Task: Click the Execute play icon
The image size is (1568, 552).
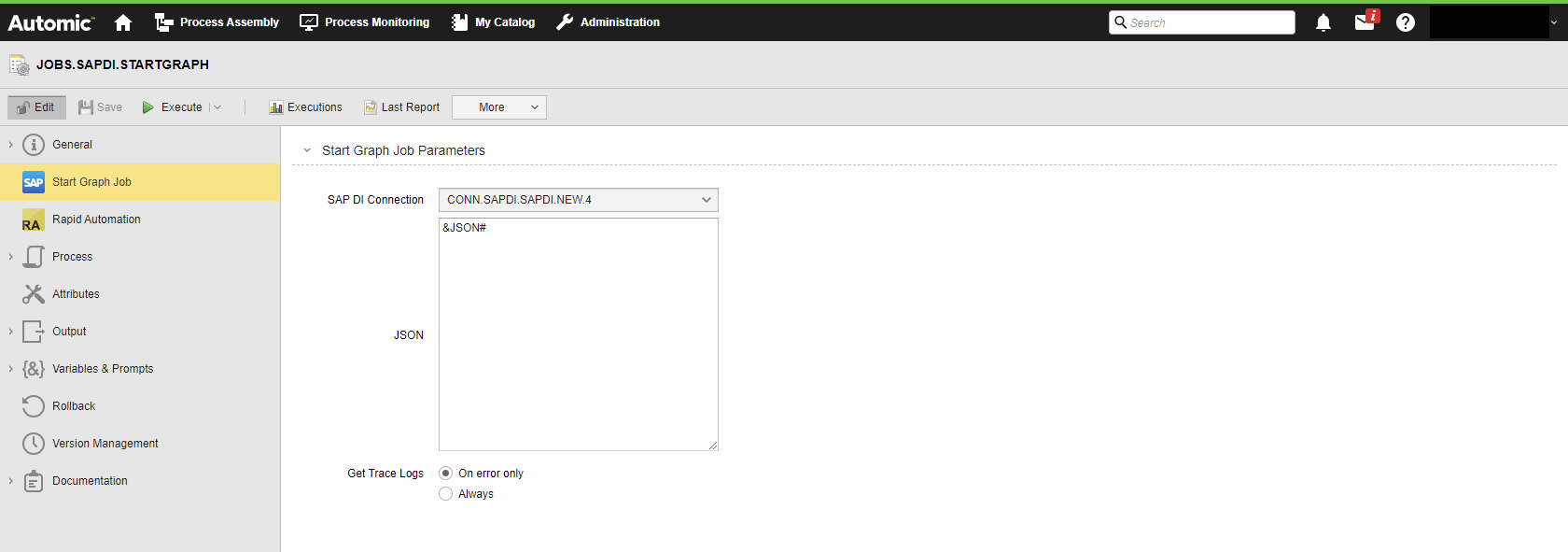Action: tap(147, 107)
